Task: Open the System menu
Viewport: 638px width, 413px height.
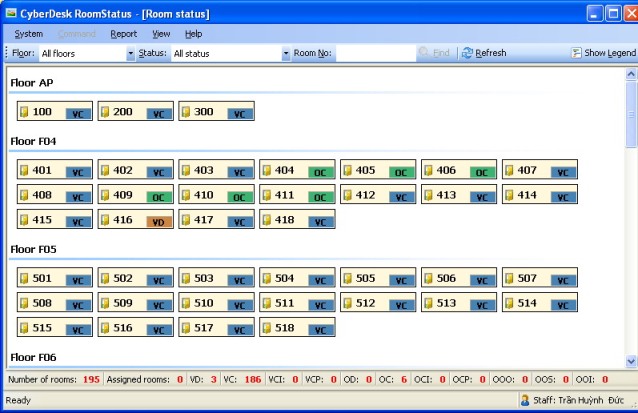Action: tap(28, 33)
